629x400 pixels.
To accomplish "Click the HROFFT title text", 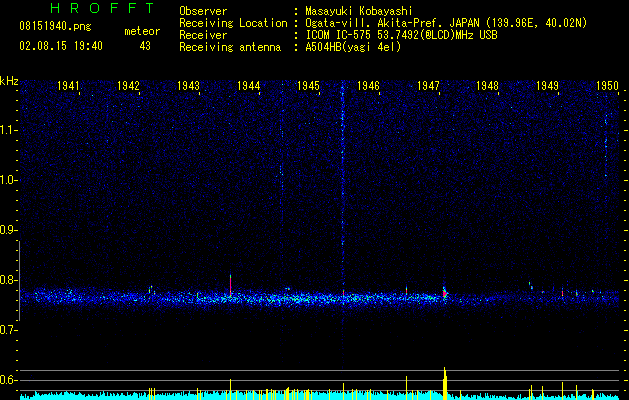I will pyautogui.click(x=103, y=8).
